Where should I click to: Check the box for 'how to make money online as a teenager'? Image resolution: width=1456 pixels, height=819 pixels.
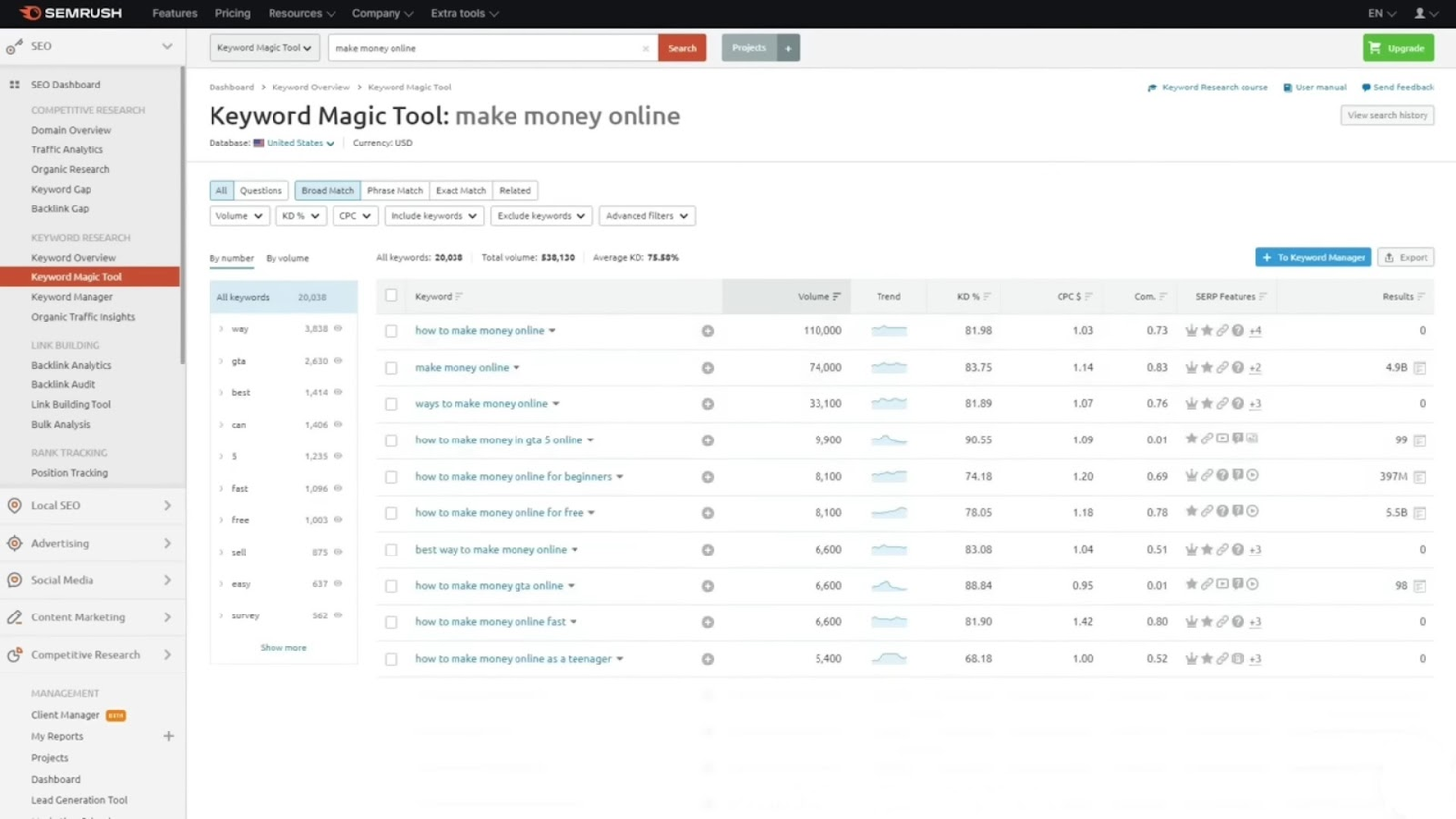pyautogui.click(x=392, y=659)
